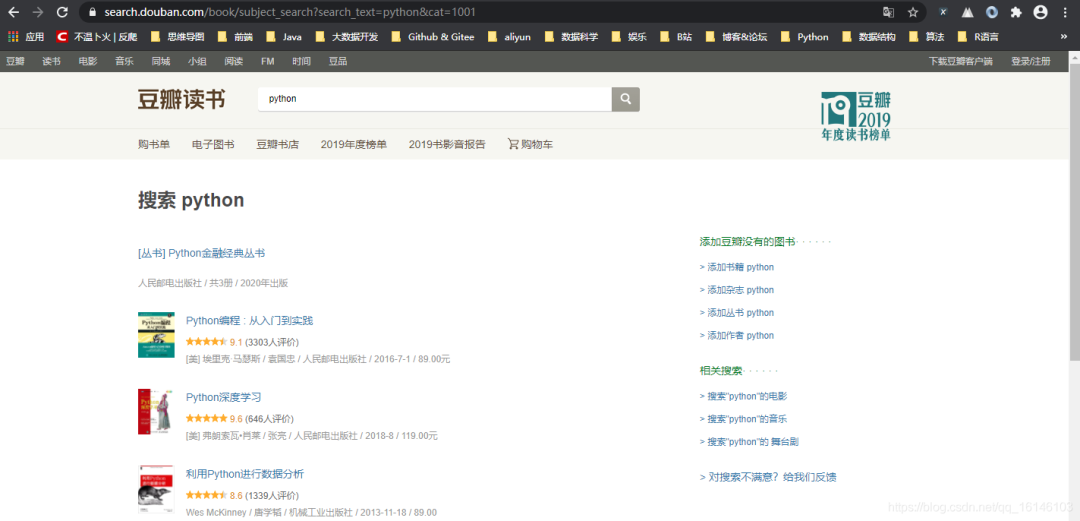This screenshot has width=1080, height=521.
Task: View site security lock info
Action: tap(94, 12)
